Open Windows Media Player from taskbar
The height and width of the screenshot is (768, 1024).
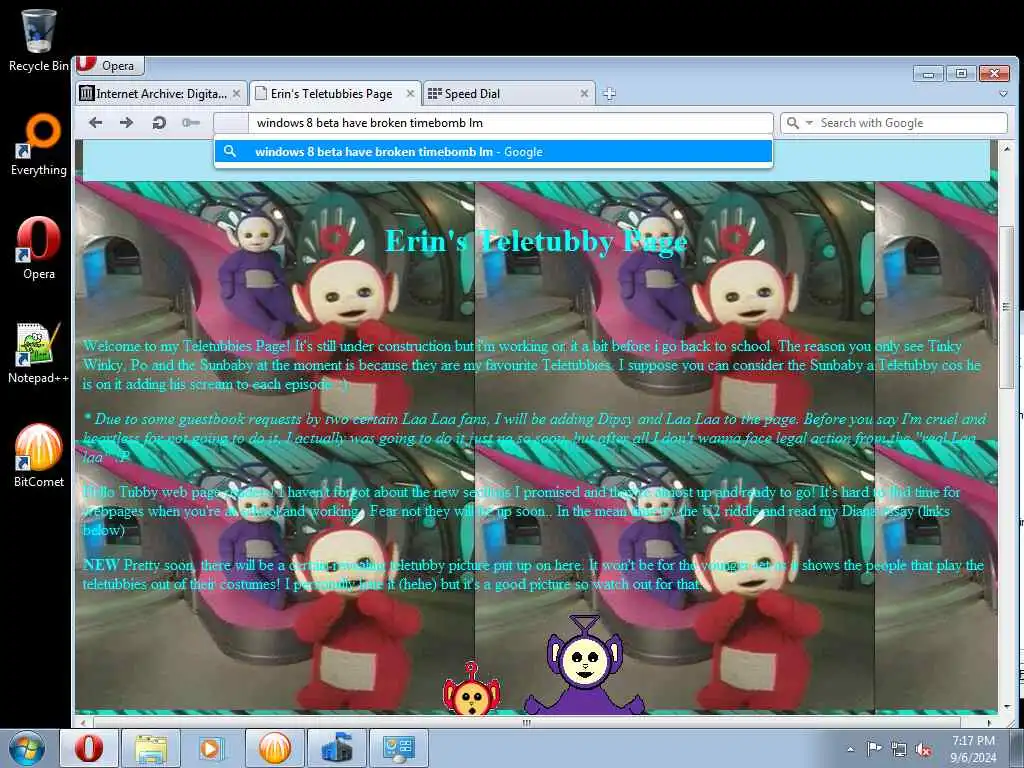[x=212, y=748]
